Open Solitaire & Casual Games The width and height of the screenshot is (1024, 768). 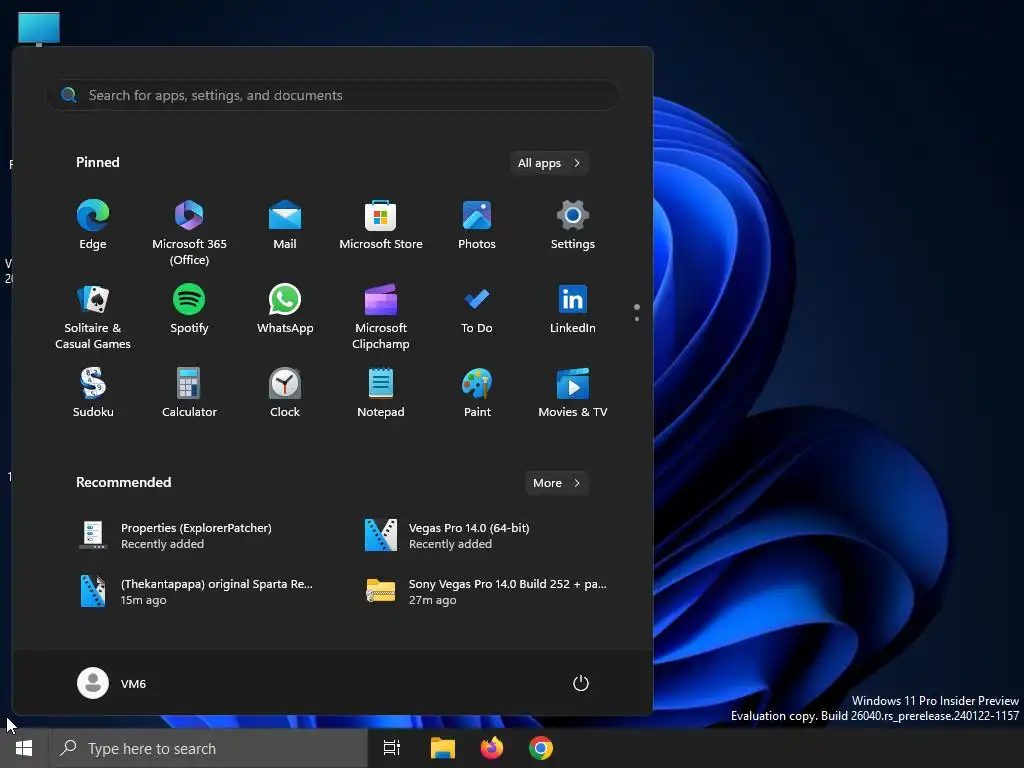(93, 317)
